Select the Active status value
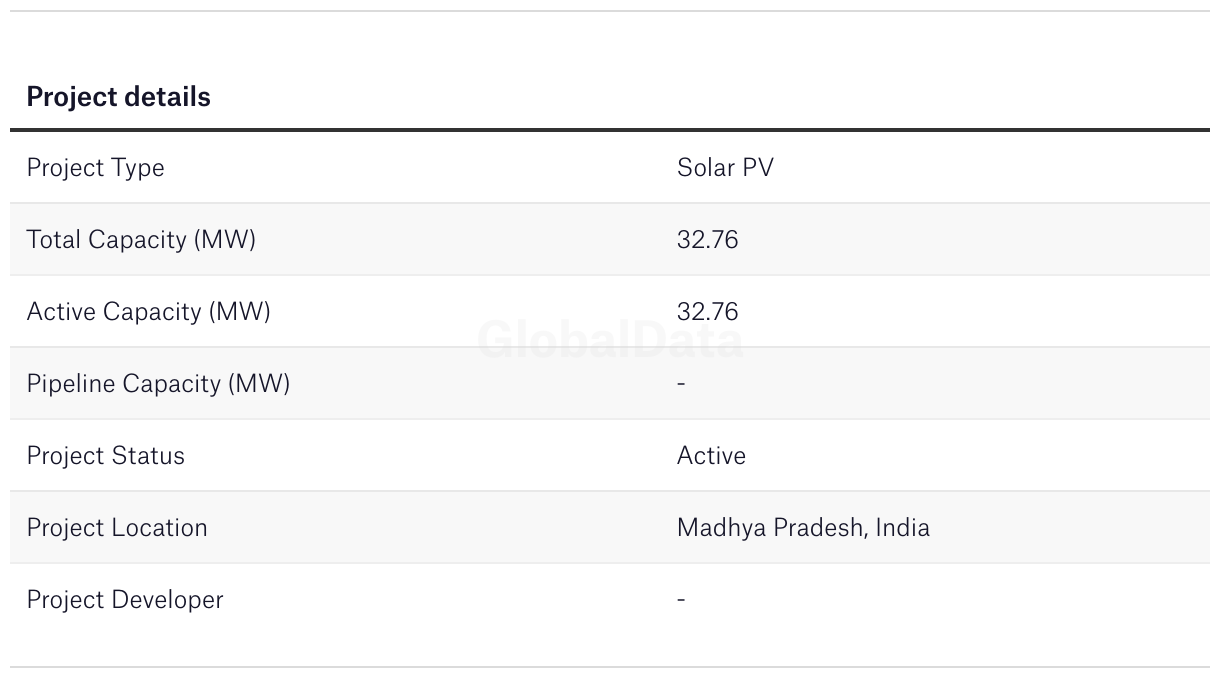 (711, 456)
